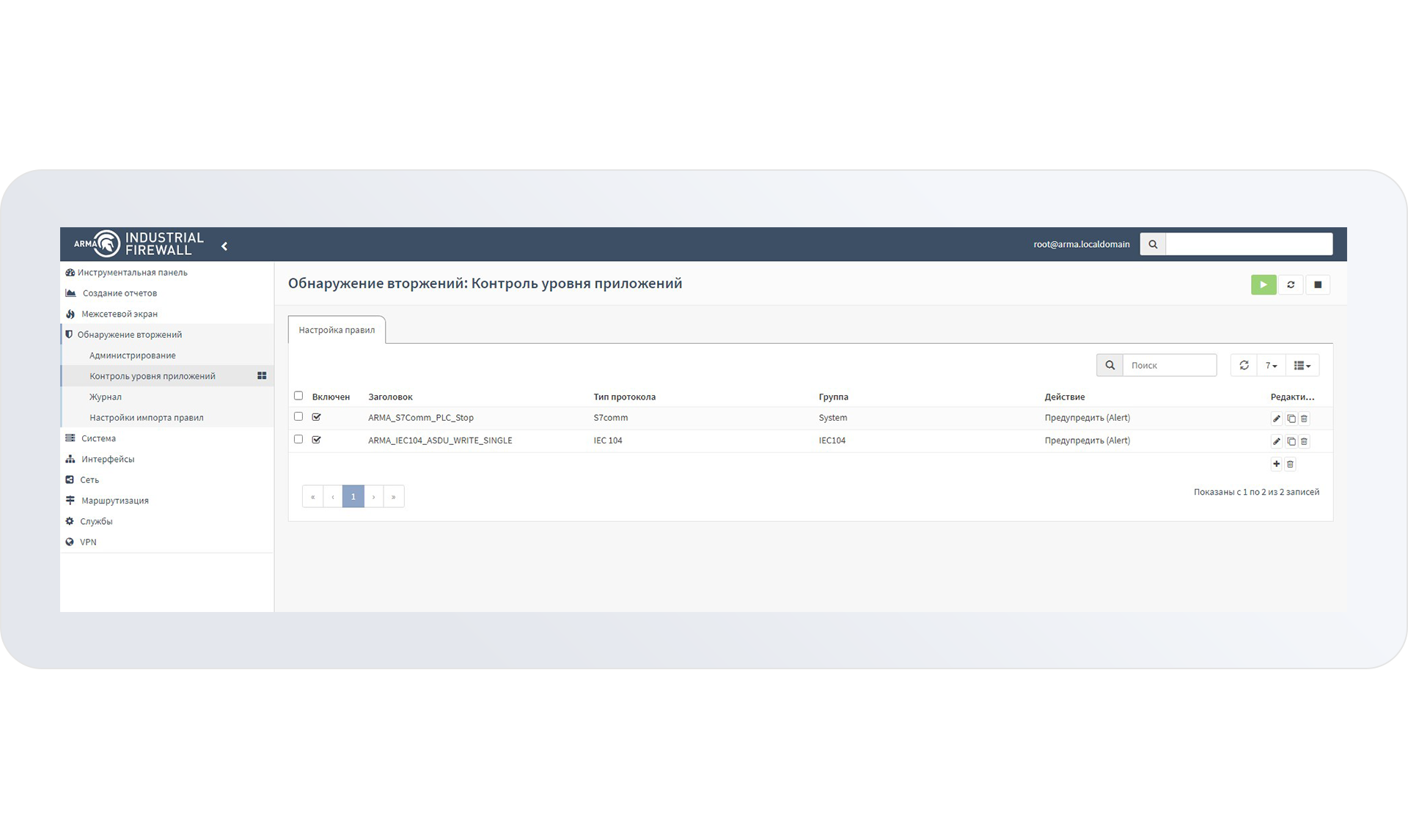Toggle the select-all checkbox in table header

click(x=298, y=396)
